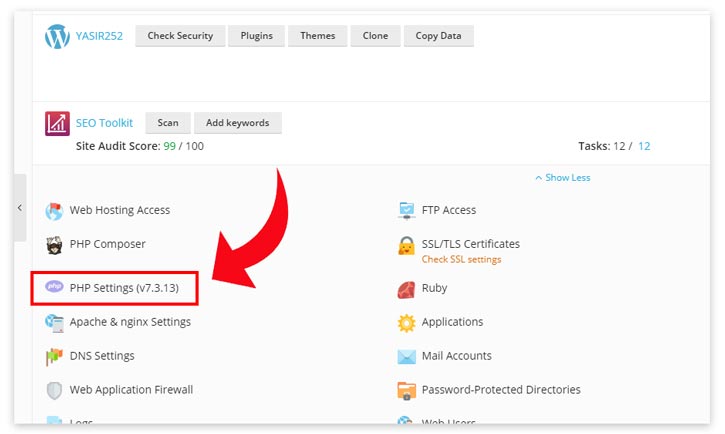Click the Password-Protected Directories folder icon

(406, 391)
